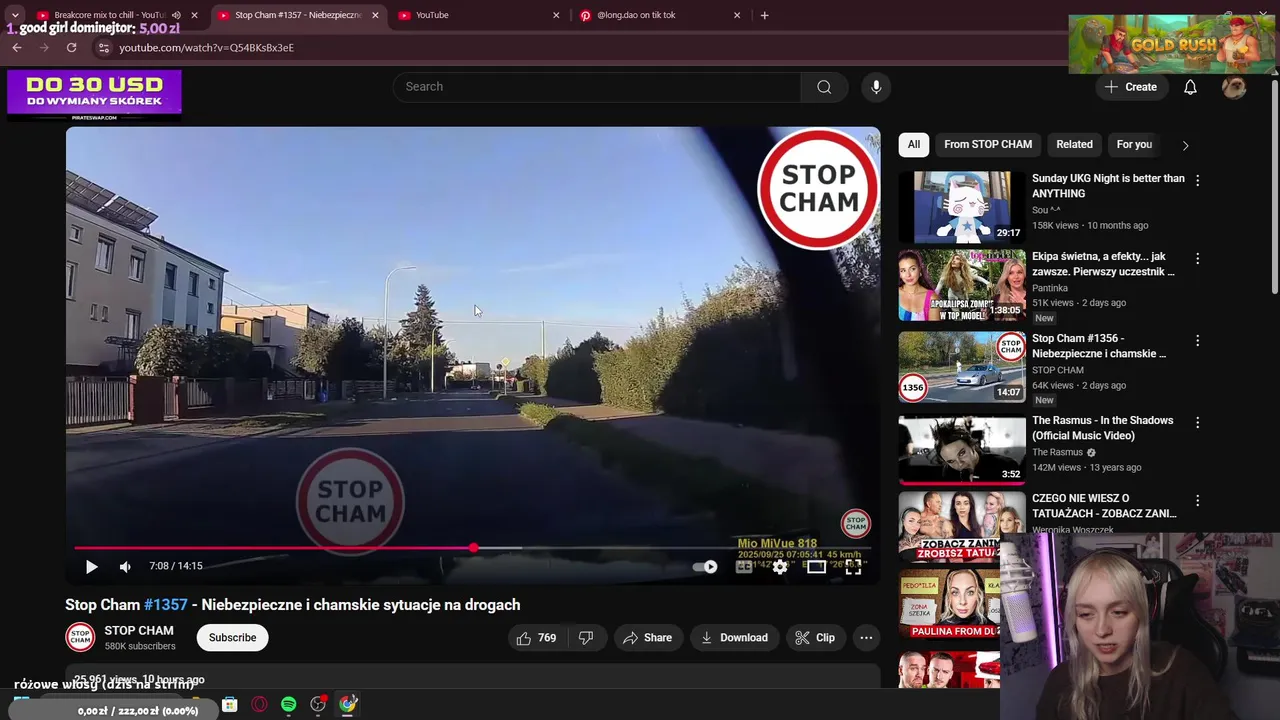Image resolution: width=1280 pixels, height=720 pixels.
Task: Open Microsoft Store from the taskbar
Action: click(230, 705)
